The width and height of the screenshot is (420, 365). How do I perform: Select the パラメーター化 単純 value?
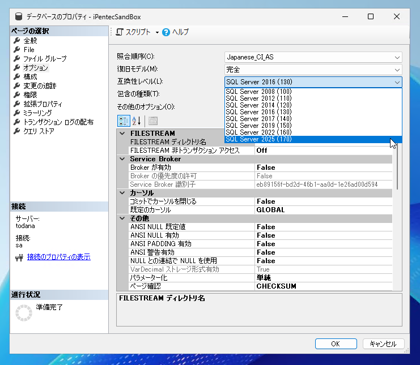click(323, 278)
